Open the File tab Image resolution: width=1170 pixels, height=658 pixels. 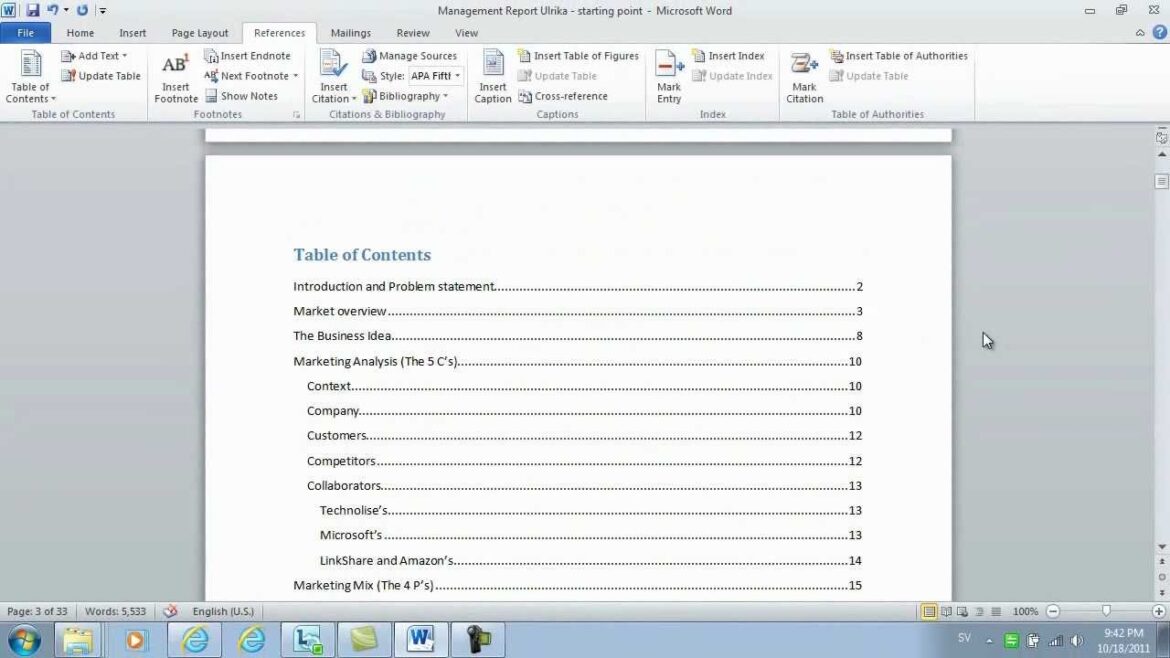tap(25, 33)
